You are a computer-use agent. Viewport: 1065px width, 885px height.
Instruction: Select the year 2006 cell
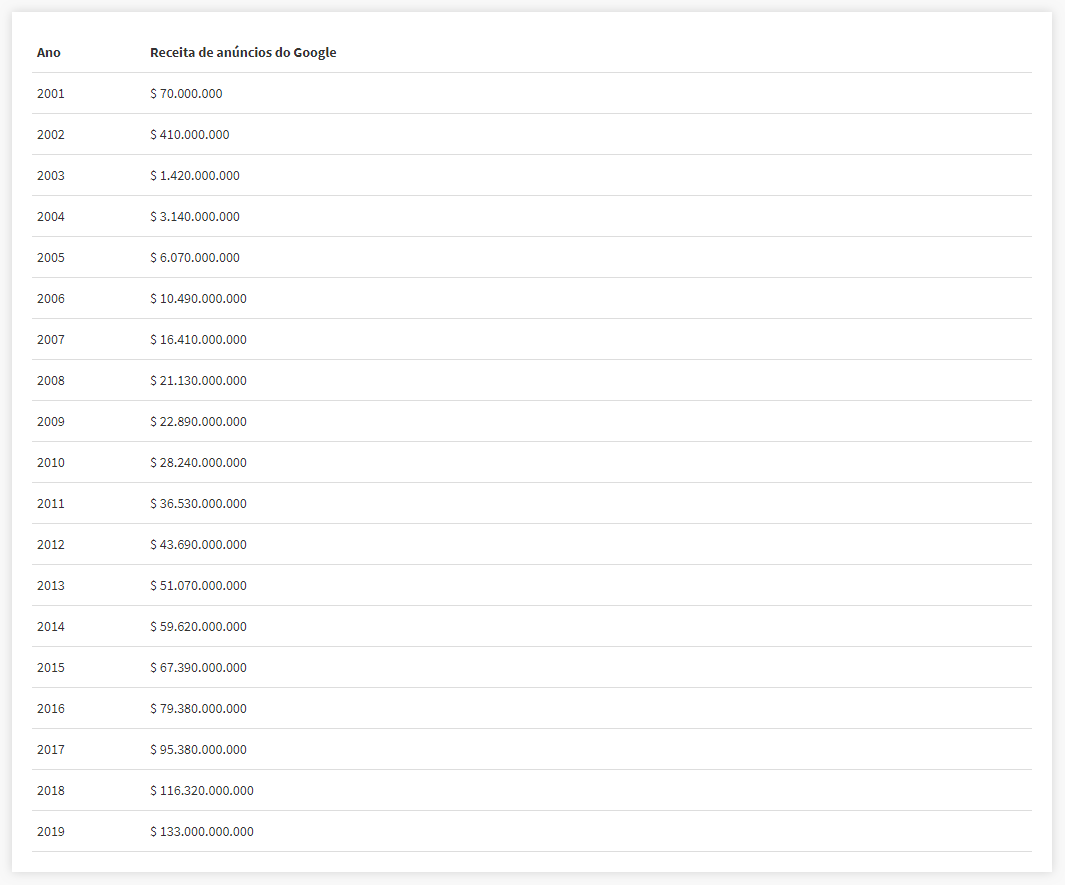click(51, 298)
